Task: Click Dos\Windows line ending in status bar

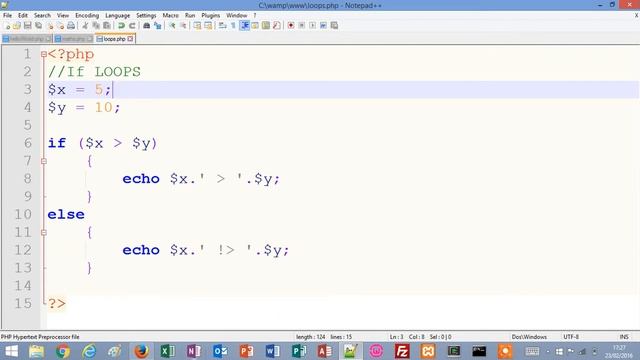Action: (x=529, y=337)
